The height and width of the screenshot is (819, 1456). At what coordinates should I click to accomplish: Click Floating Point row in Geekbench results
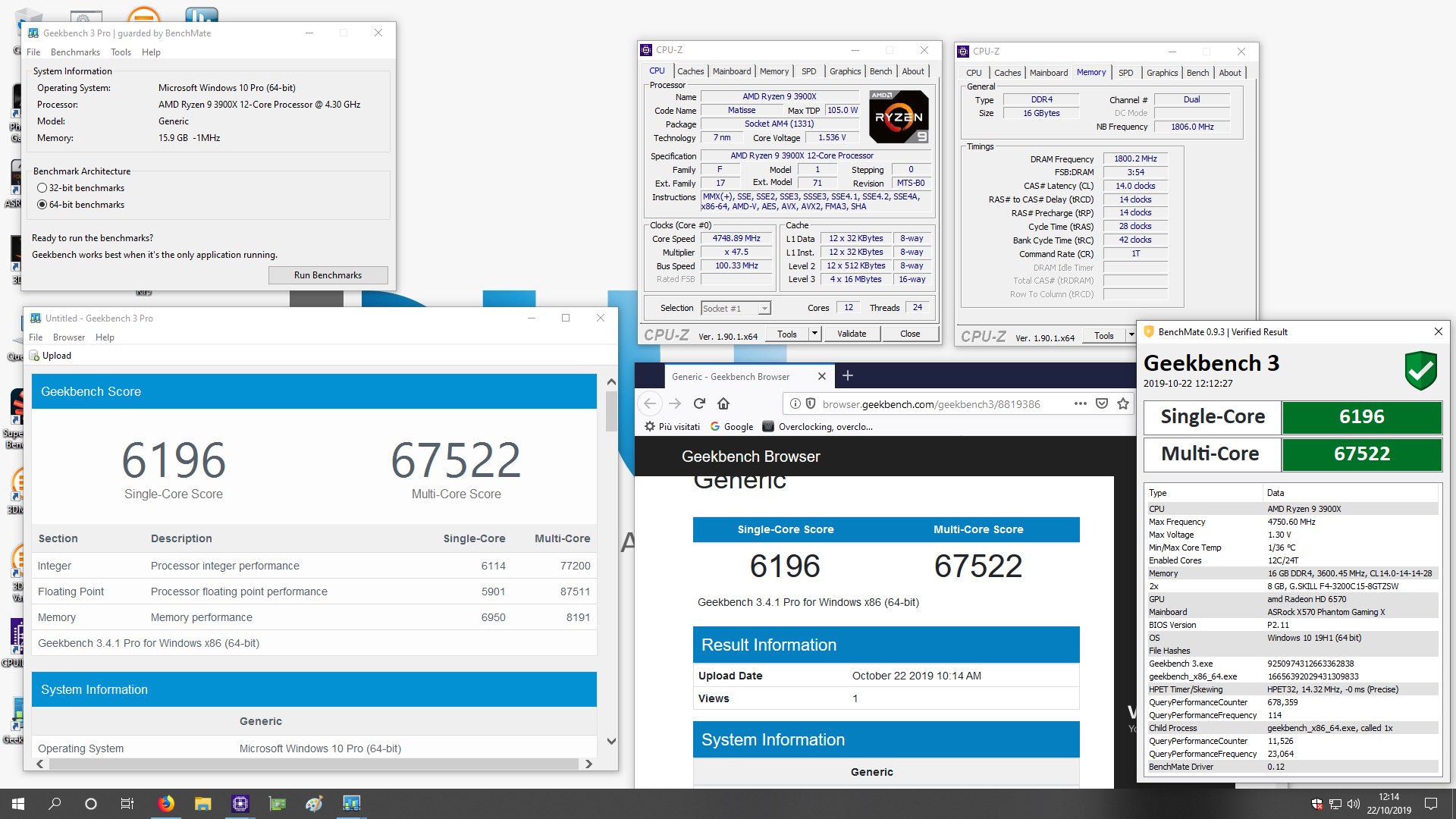314,591
